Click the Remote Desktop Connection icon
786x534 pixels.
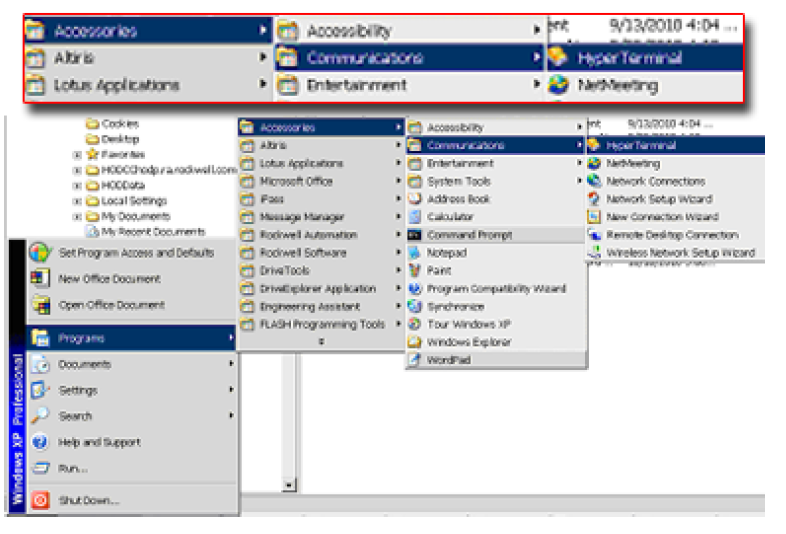pyautogui.click(x=595, y=235)
